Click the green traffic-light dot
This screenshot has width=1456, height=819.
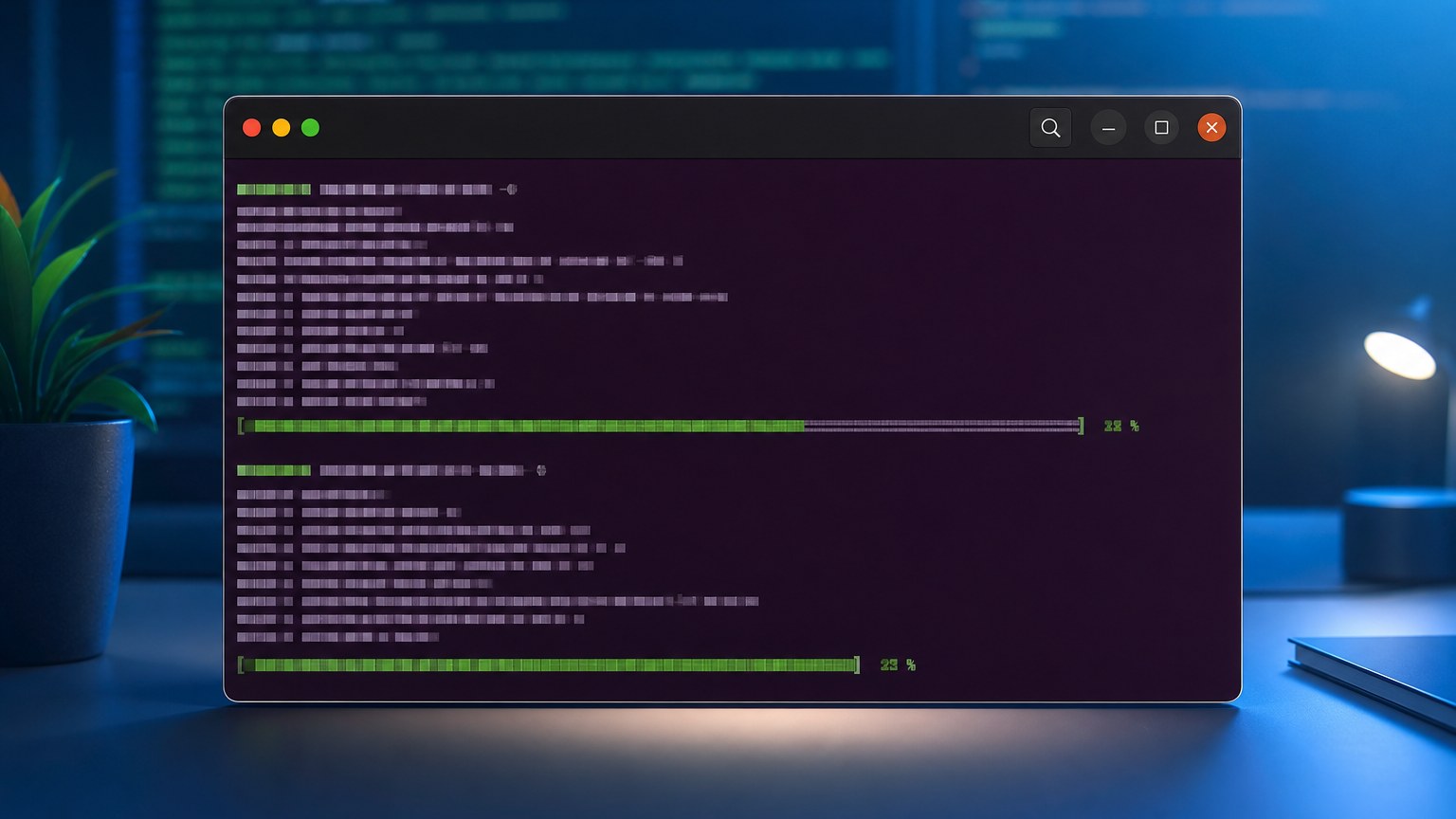pos(310,128)
